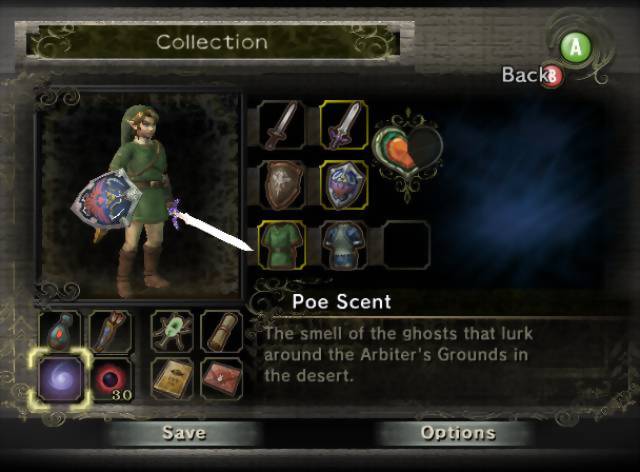
Task: Click the Save button
Action: coord(184,433)
